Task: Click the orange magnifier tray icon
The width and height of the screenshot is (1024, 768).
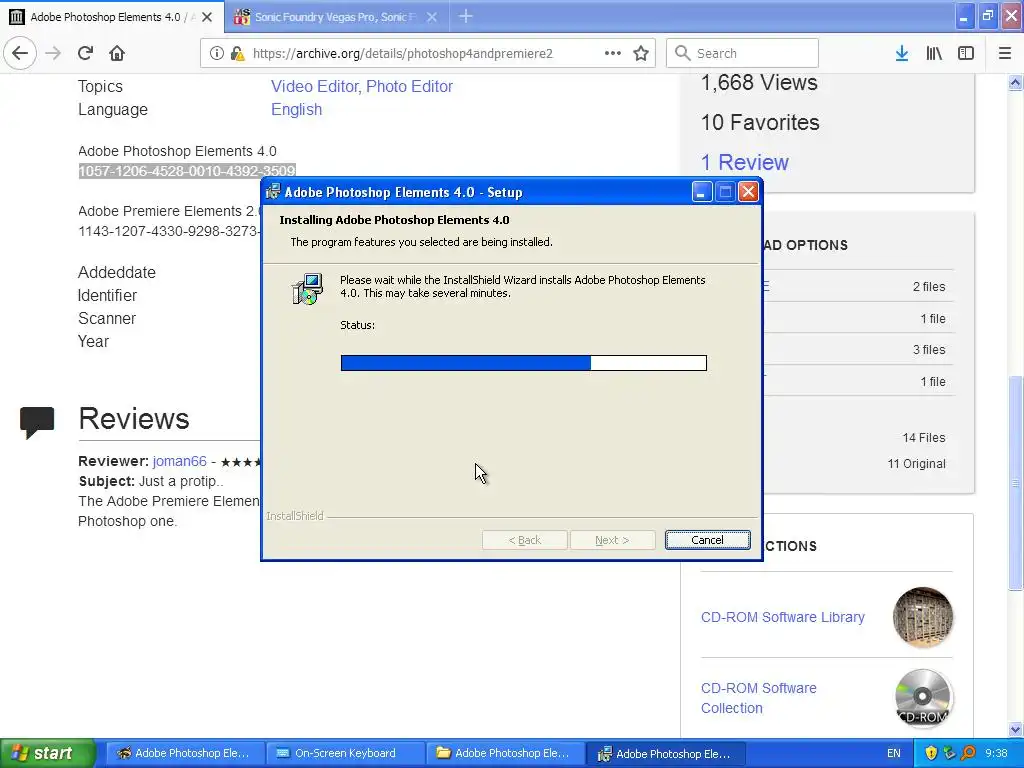Action: (x=968, y=753)
